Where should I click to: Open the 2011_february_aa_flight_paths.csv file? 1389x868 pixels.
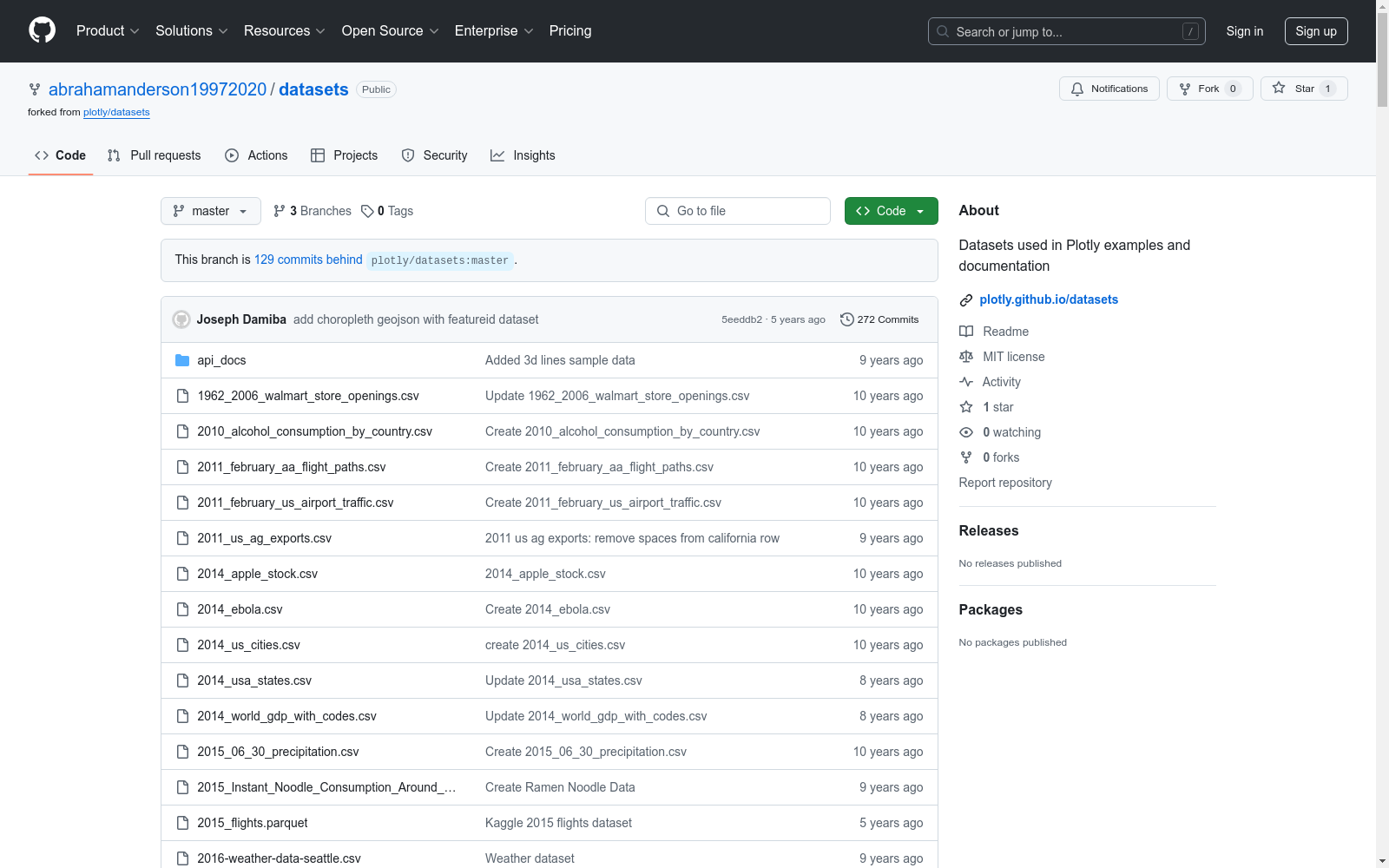coord(292,467)
